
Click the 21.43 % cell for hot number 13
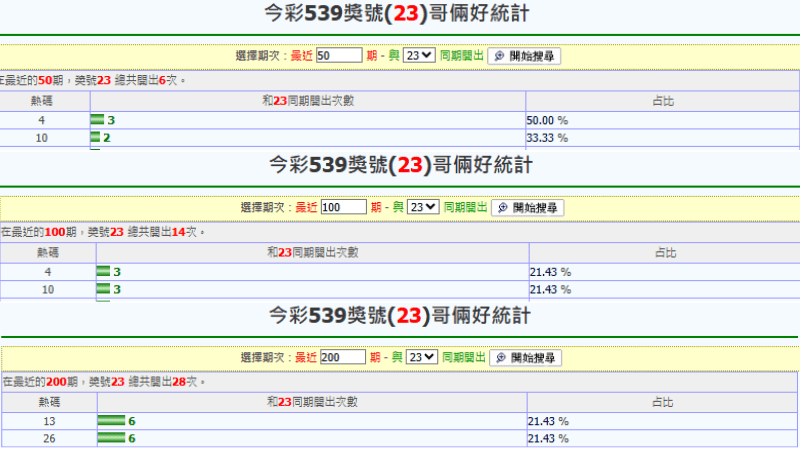pyautogui.click(x=662, y=421)
